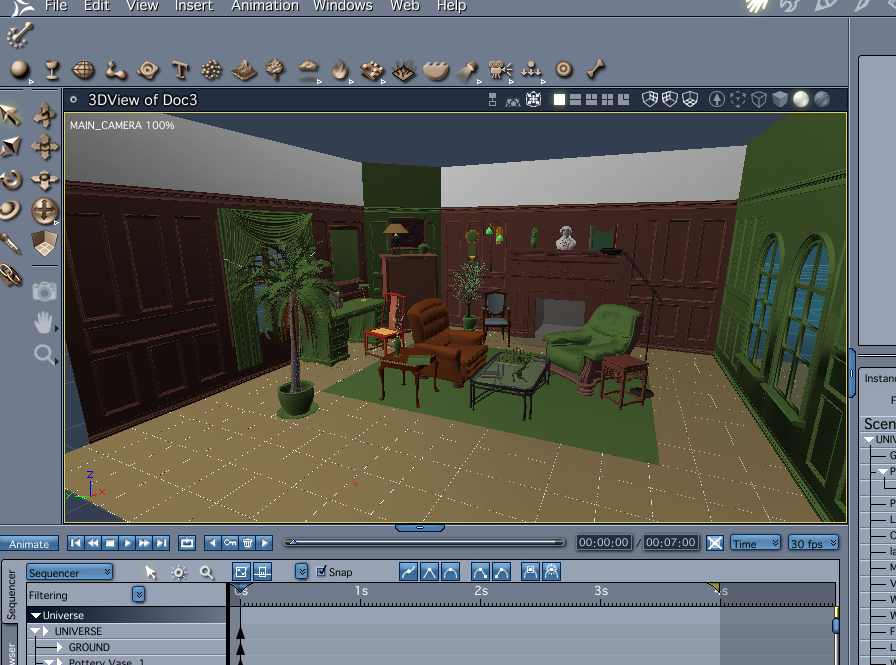Screen dimensions: 896x665
Task: Create a keyframe with the key icon
Action: coord(230,543)
